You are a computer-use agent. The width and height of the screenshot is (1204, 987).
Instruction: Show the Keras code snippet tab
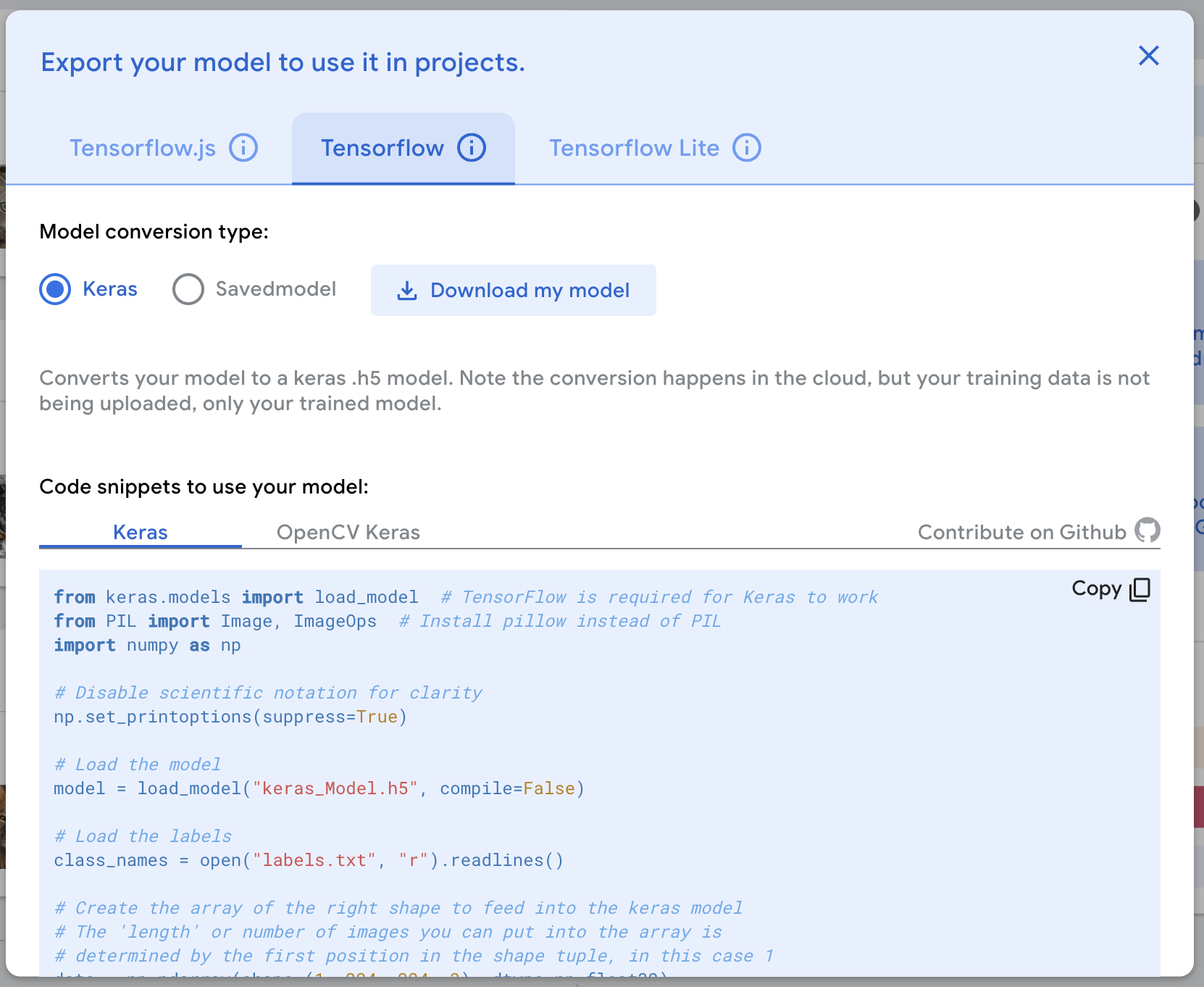(141, 533)
